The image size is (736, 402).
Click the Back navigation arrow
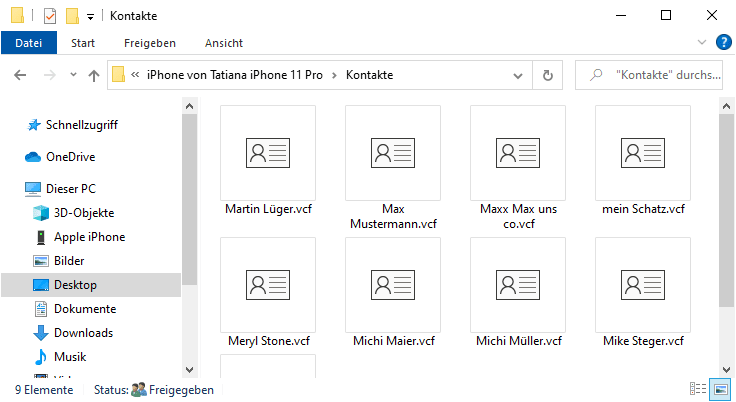tap(20, 75)
